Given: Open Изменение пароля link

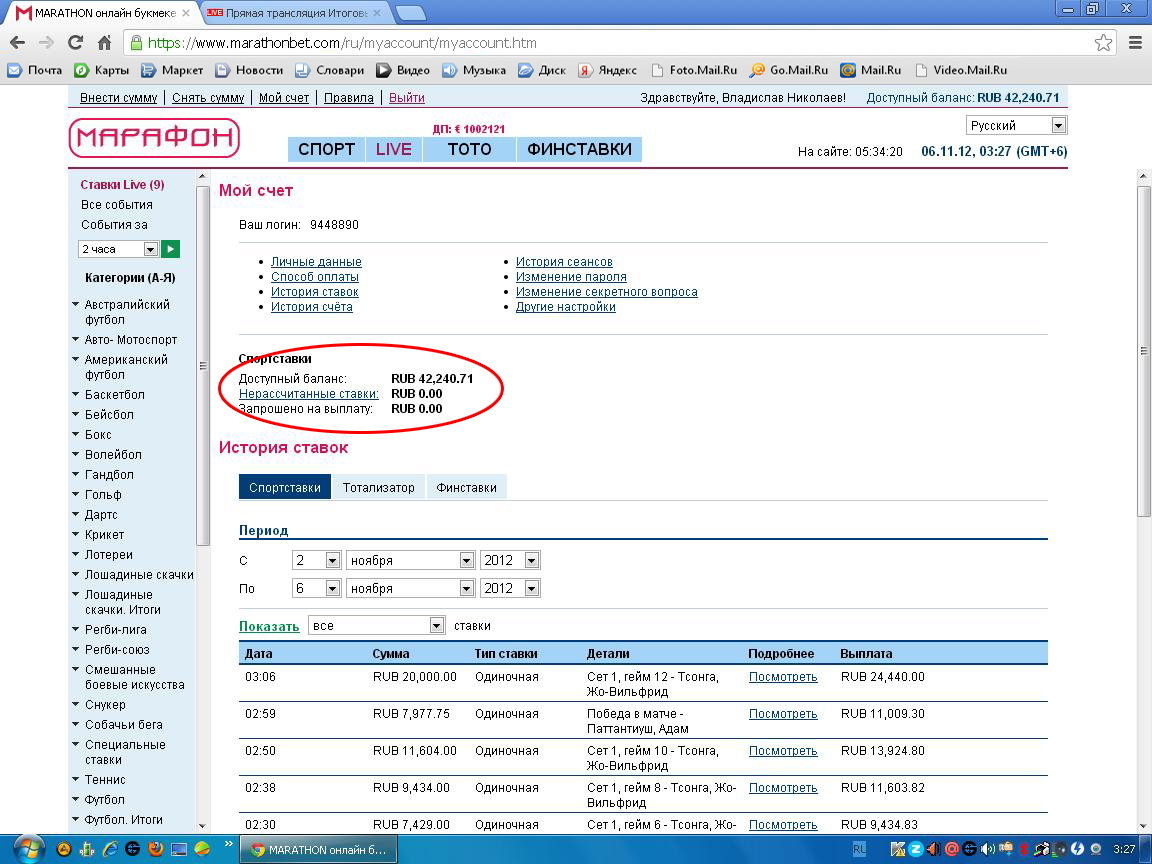Looking at the screenshot, I should [x=571, y=277].
